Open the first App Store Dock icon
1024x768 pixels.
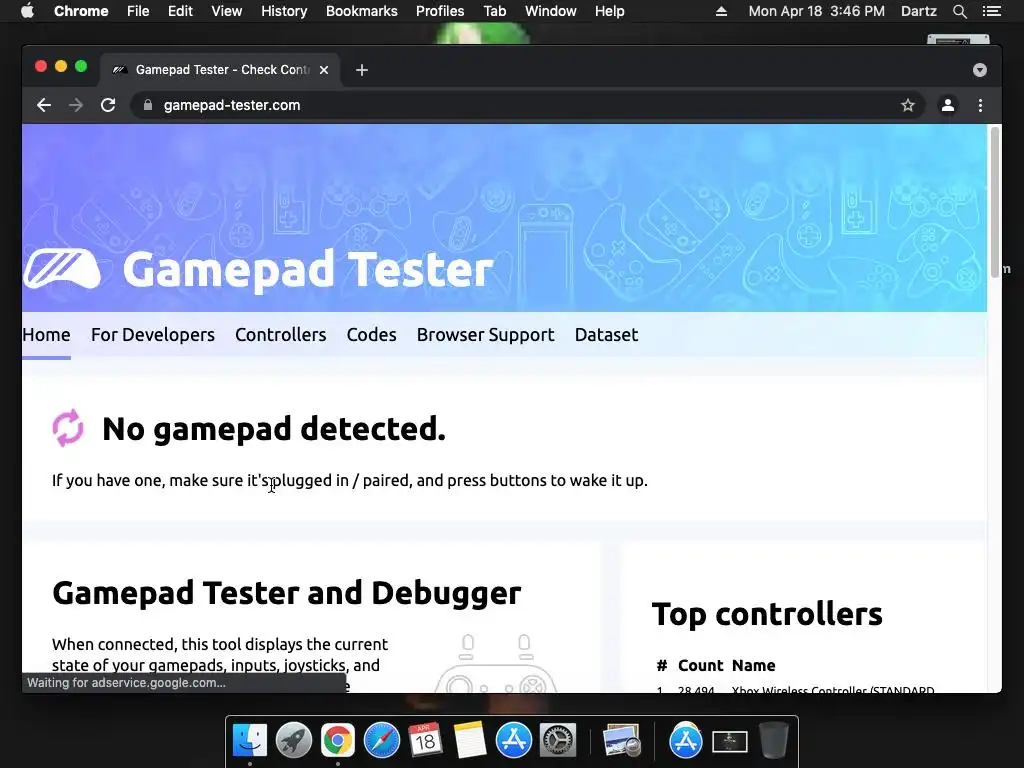point(513,740)
